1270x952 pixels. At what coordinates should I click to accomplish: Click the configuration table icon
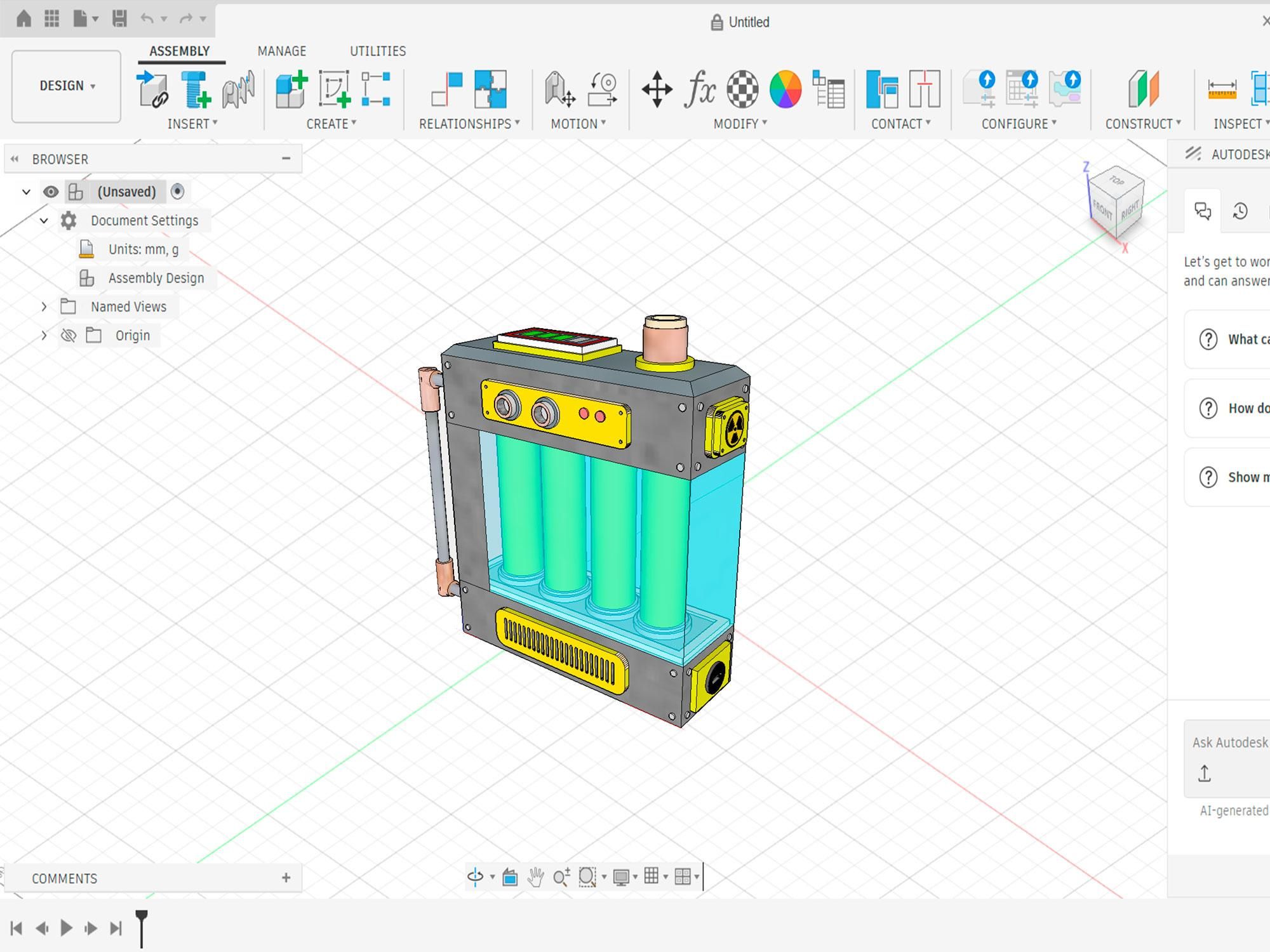click(x=1022, y=89)
